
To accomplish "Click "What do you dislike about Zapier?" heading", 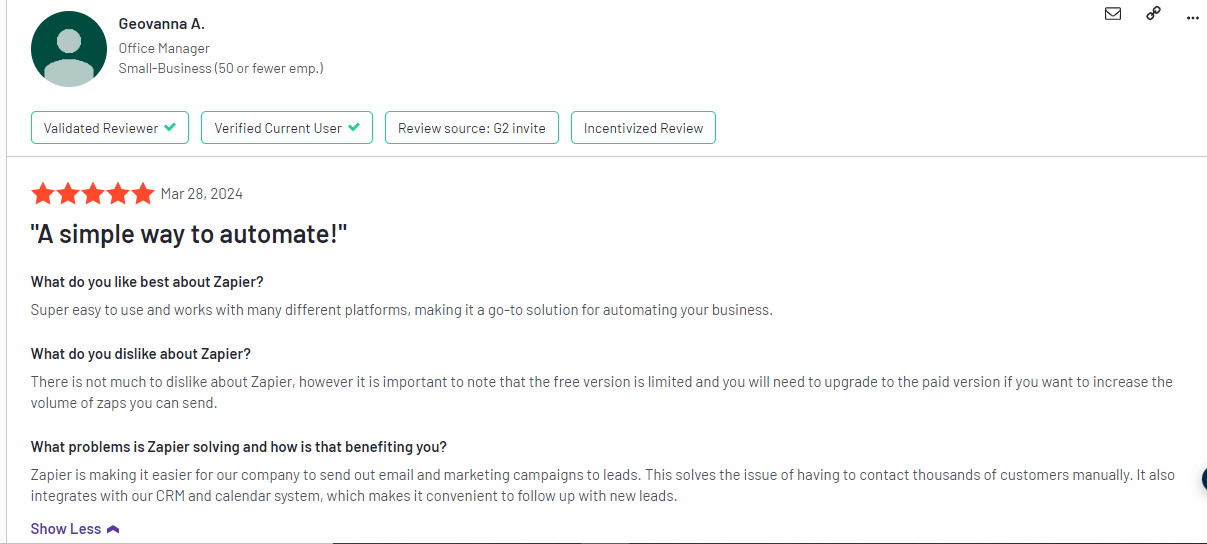I will click(x=141, y=354).
